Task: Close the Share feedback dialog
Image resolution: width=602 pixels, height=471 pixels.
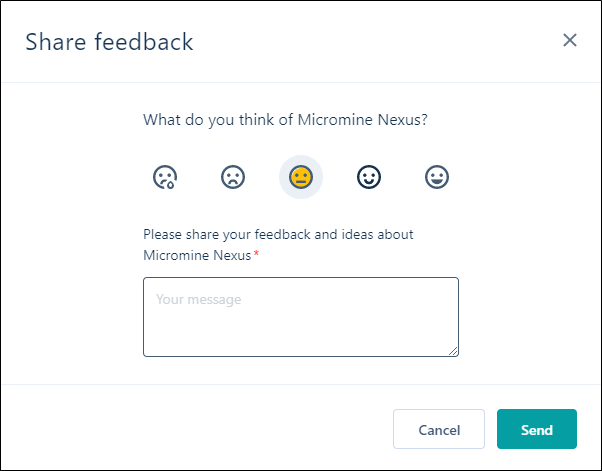Action: click(570, 40)
